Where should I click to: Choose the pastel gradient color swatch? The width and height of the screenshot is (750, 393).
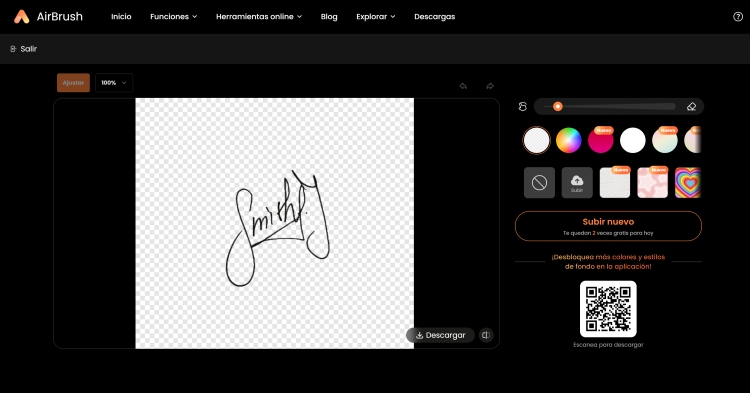(x=665, y=141)
